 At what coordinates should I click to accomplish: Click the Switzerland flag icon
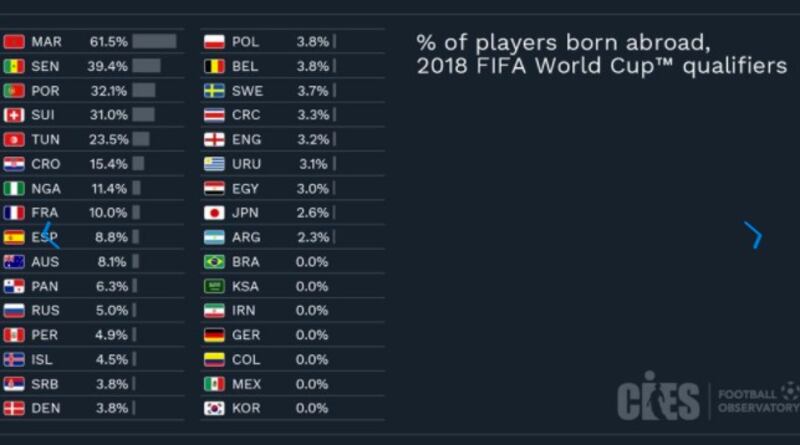click(x=14, y=115)
